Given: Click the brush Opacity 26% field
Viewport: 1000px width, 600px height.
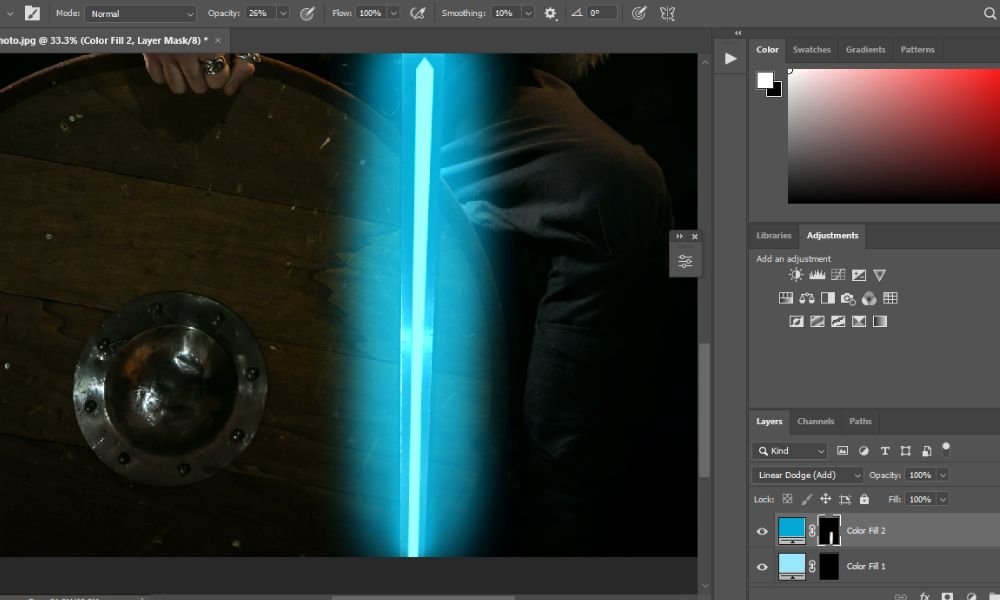Looking at the screenshot, I should click(x=261, y=13).
